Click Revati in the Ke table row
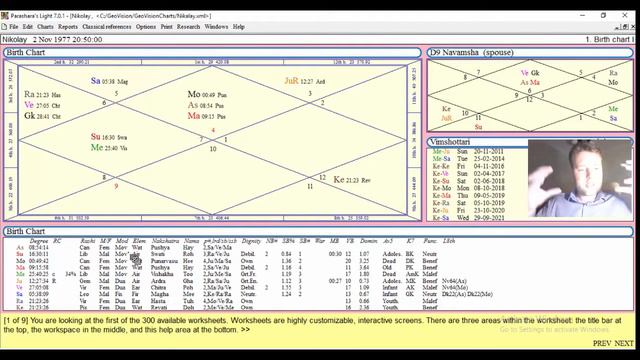Screen dimensions: 640x360 160,307
